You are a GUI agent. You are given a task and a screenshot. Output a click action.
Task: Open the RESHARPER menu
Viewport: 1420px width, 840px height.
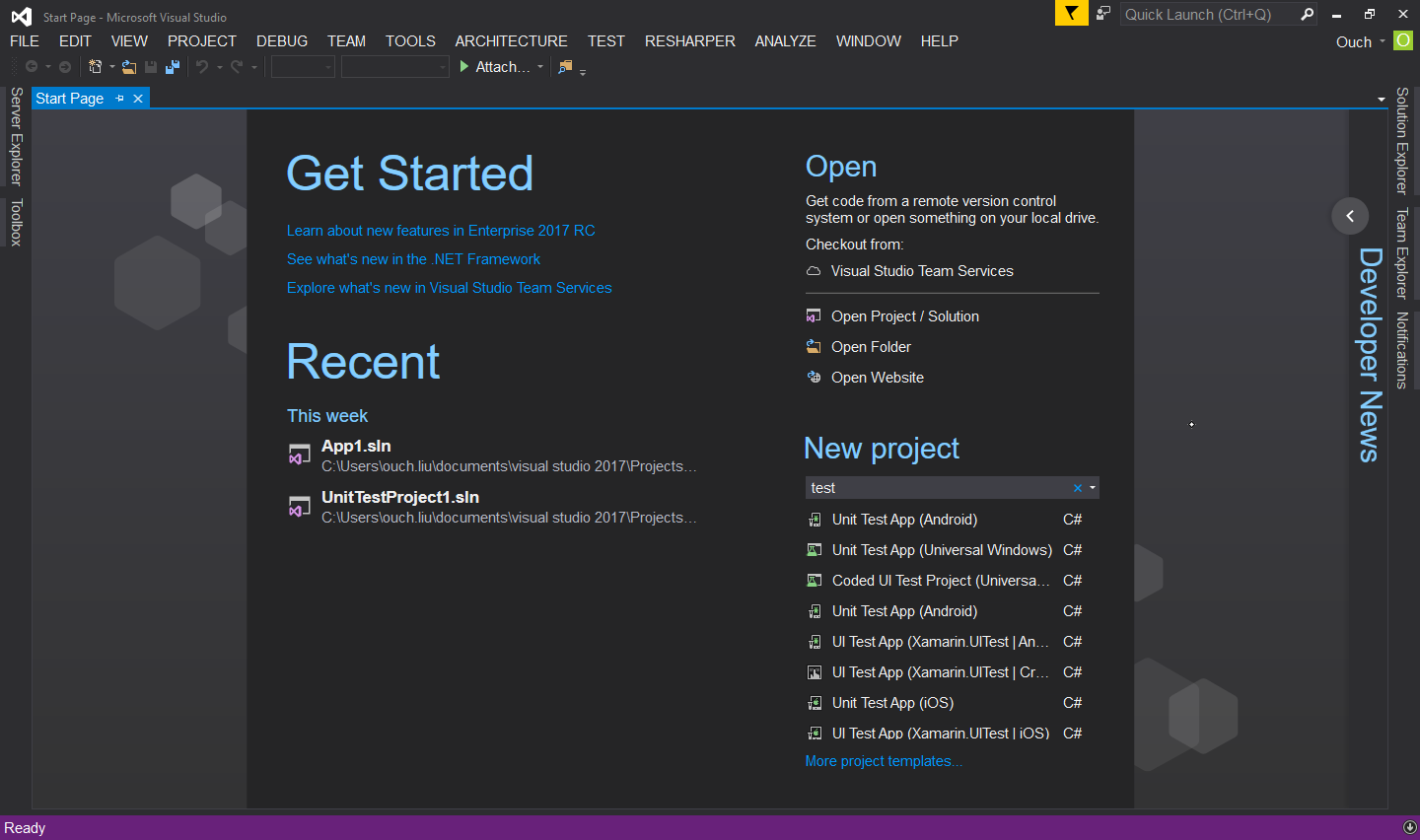(690, 41)
